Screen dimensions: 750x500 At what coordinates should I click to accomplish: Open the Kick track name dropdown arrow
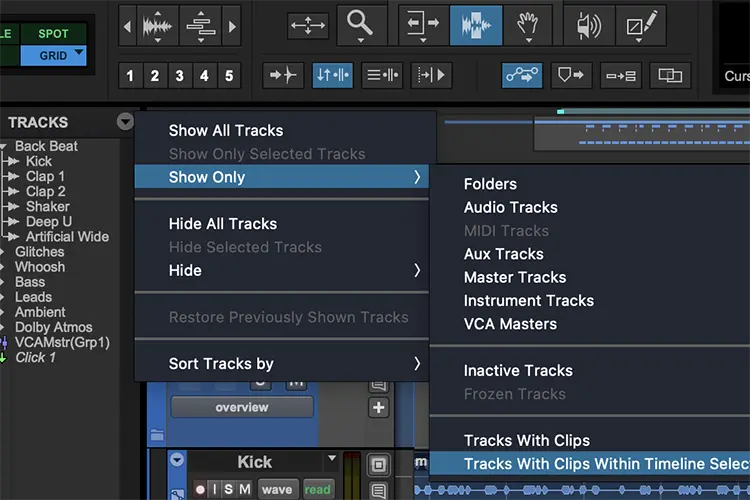[332, 458]
